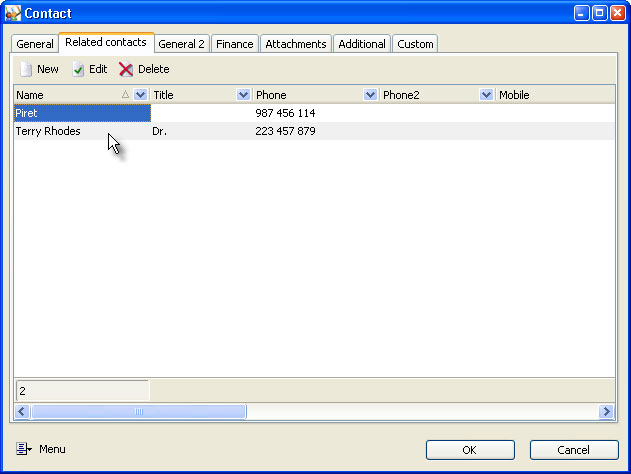The height and width of the screenshot is (474, 631).
Task: Click the New contact icon
Action: [26, 70]
